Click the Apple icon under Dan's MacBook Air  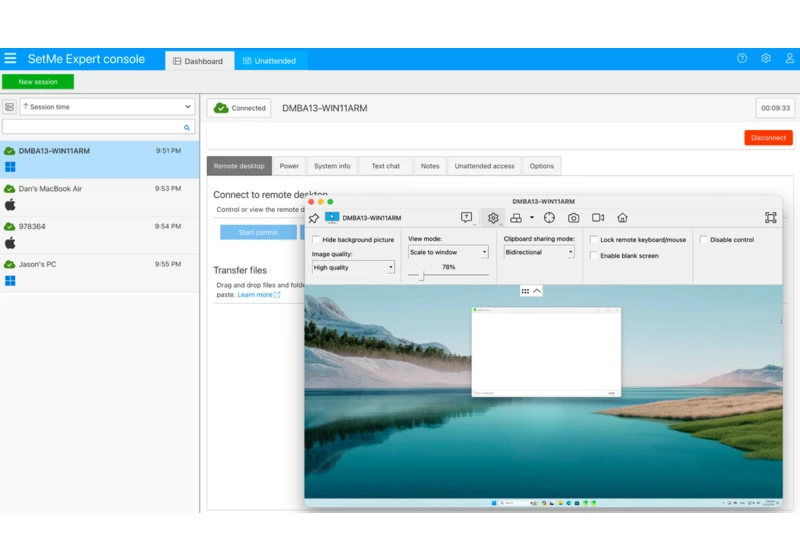tap(10, 205)
